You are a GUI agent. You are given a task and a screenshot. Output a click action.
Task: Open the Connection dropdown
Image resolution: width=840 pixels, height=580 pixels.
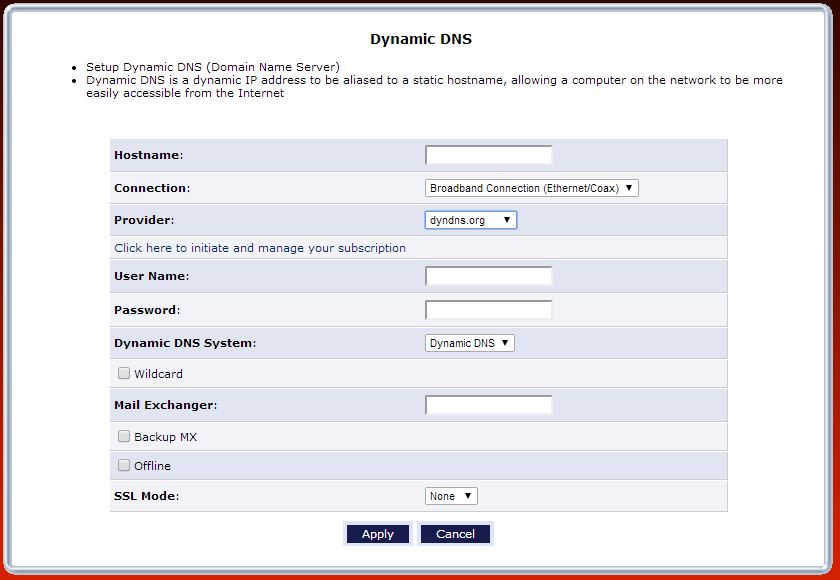click(531, 188)
